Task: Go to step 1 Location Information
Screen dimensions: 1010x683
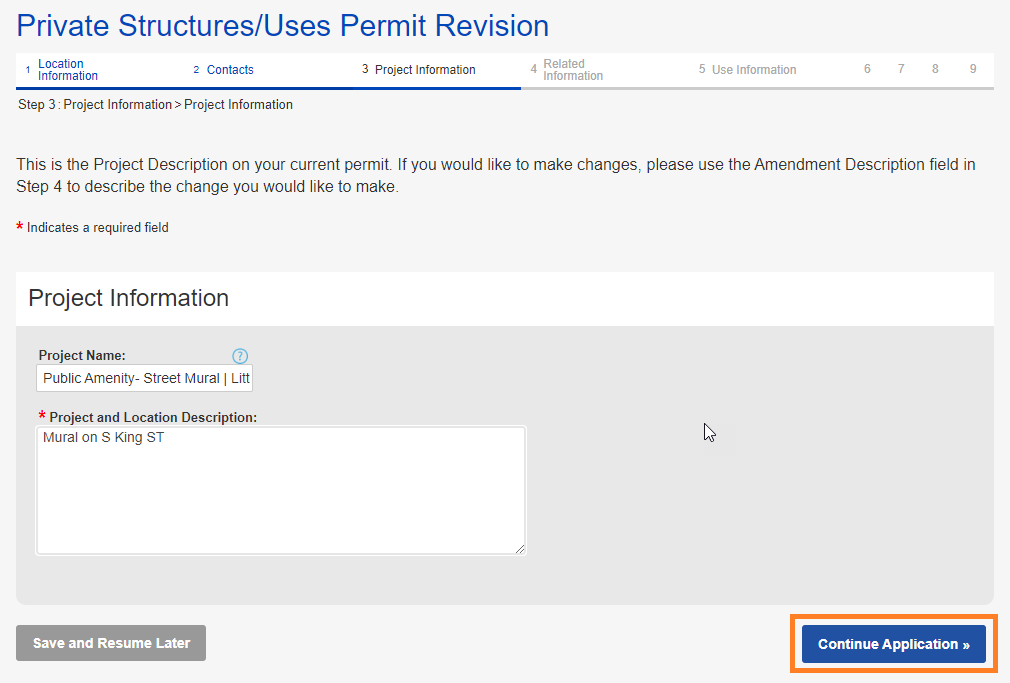Action: point(67,70)
